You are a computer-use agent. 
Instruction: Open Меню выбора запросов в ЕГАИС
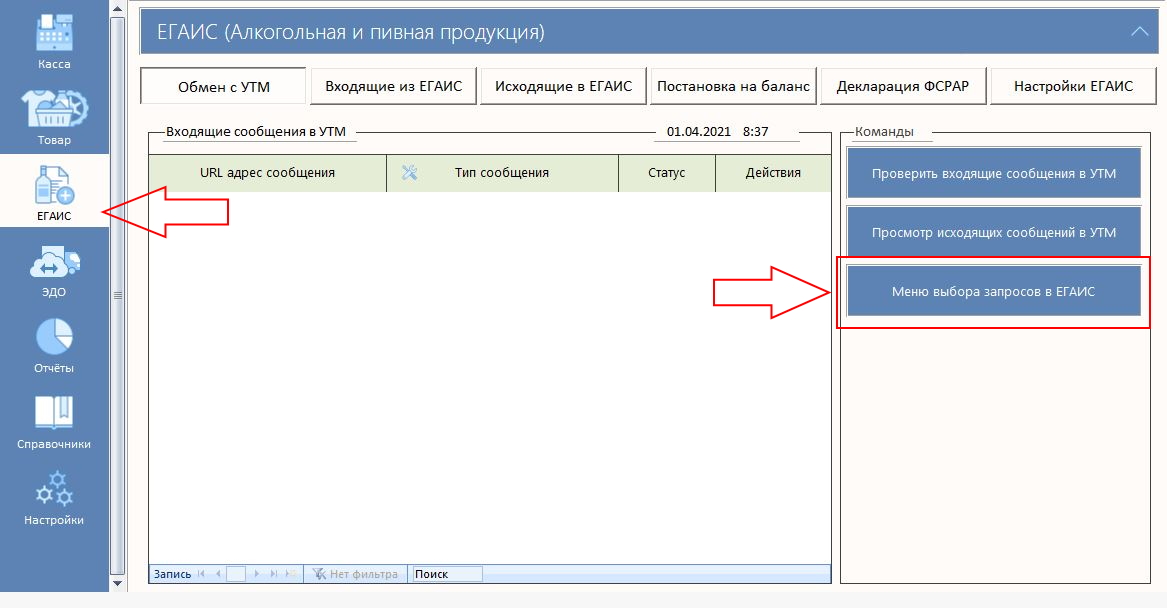pyautogui.click(x=993, y=291)
